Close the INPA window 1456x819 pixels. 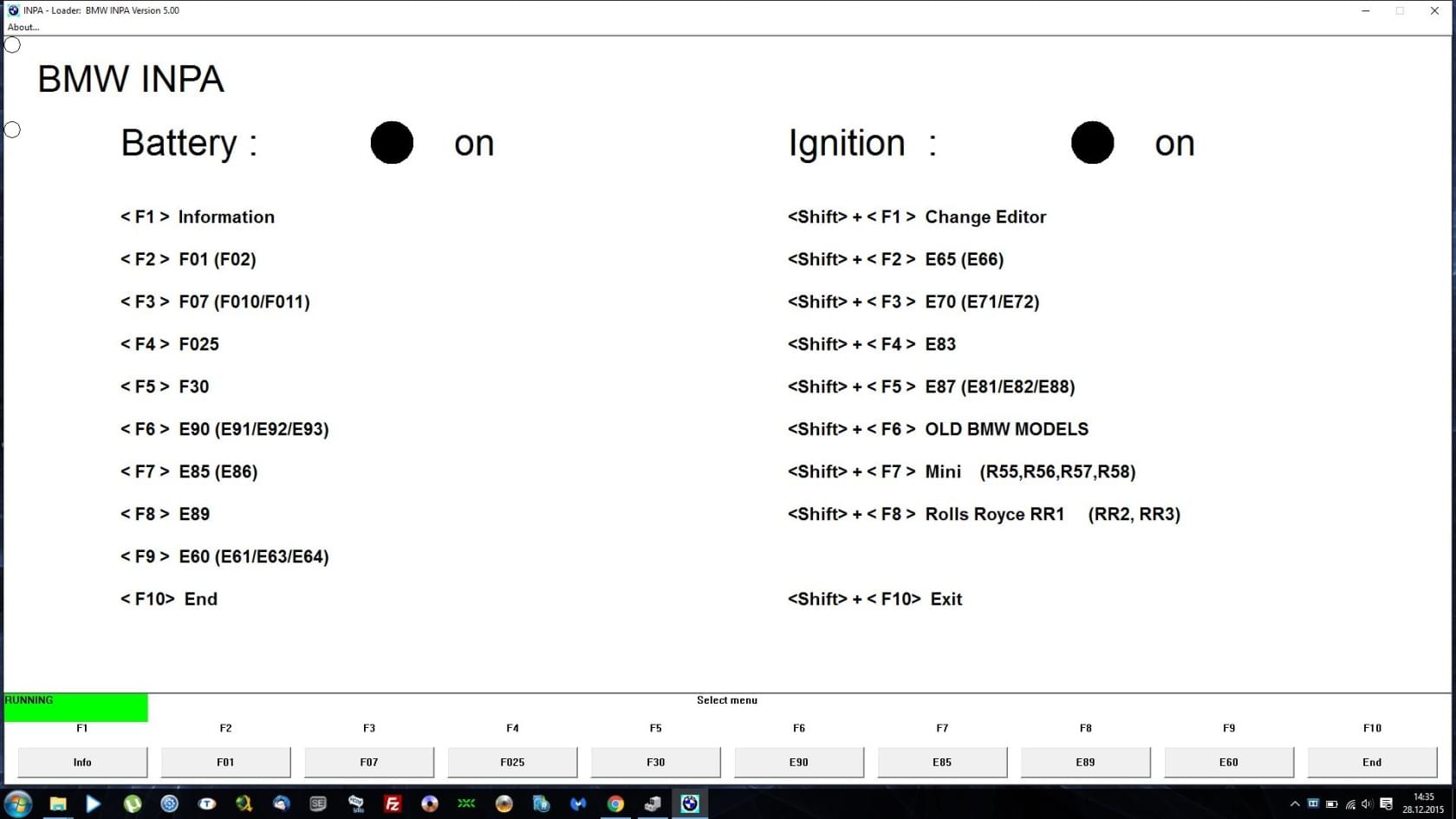1434,10
